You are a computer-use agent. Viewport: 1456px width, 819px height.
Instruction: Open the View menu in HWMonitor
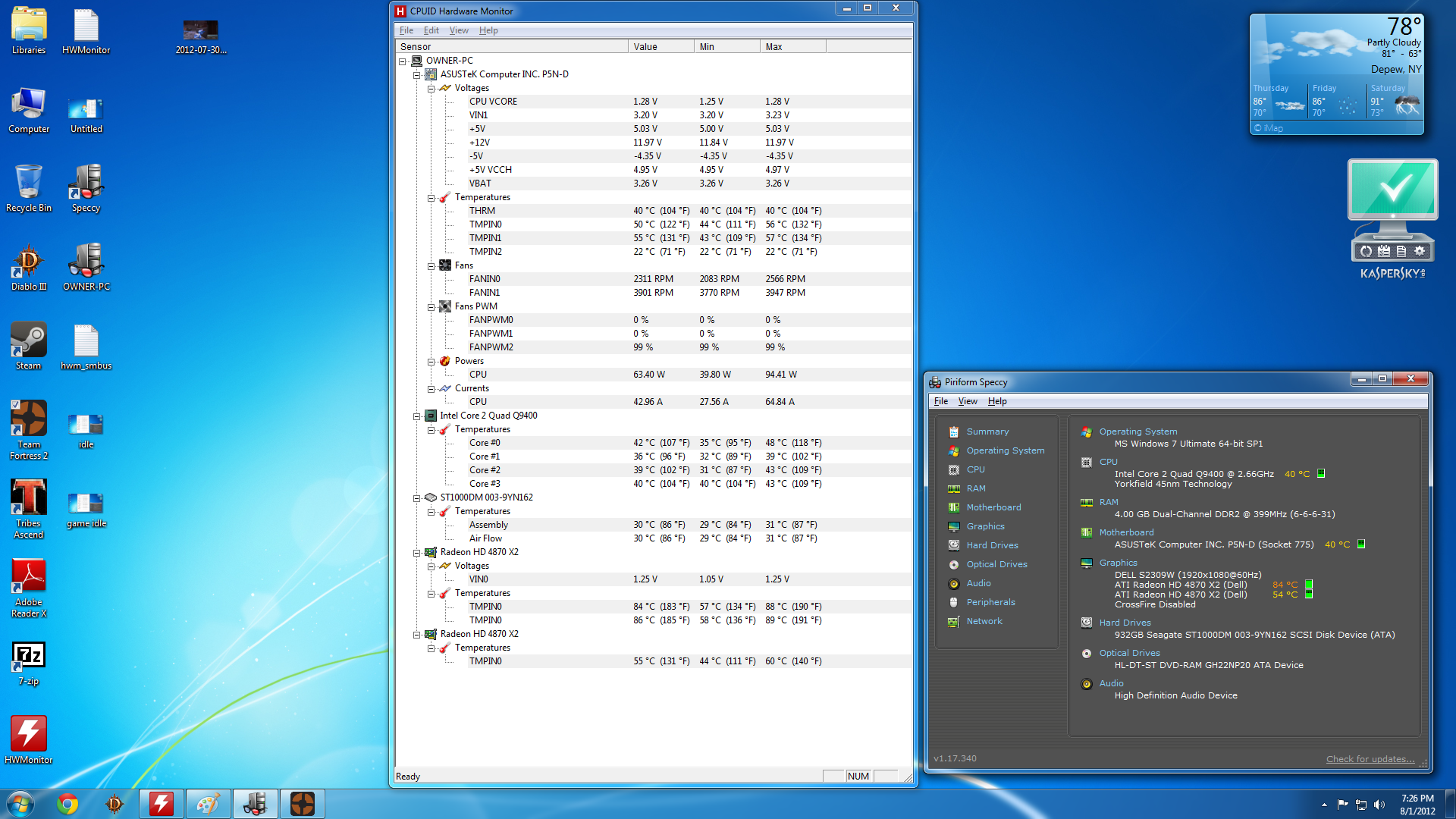[x=459, y=30]
